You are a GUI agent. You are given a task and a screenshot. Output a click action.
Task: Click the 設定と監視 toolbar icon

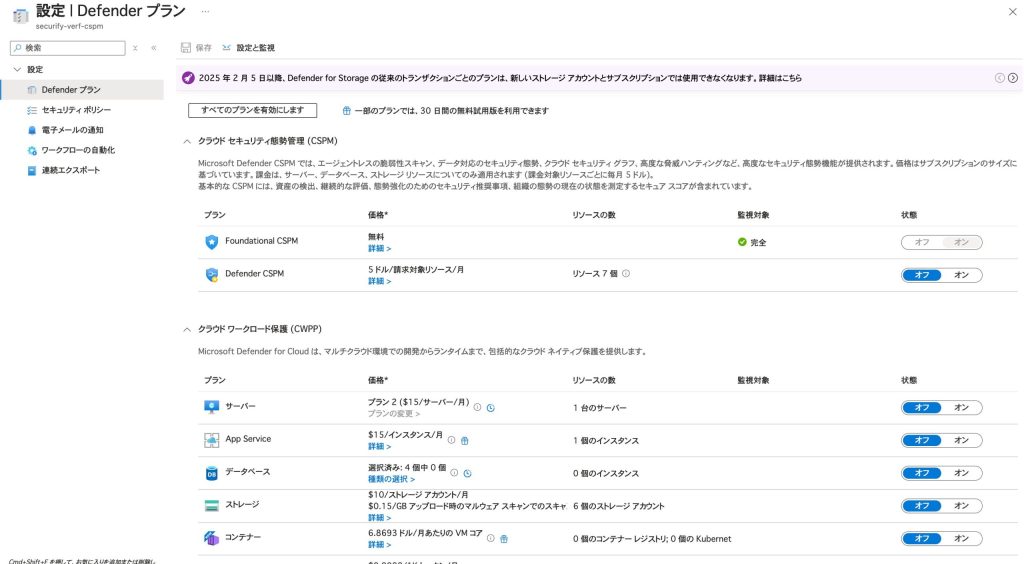227,48
